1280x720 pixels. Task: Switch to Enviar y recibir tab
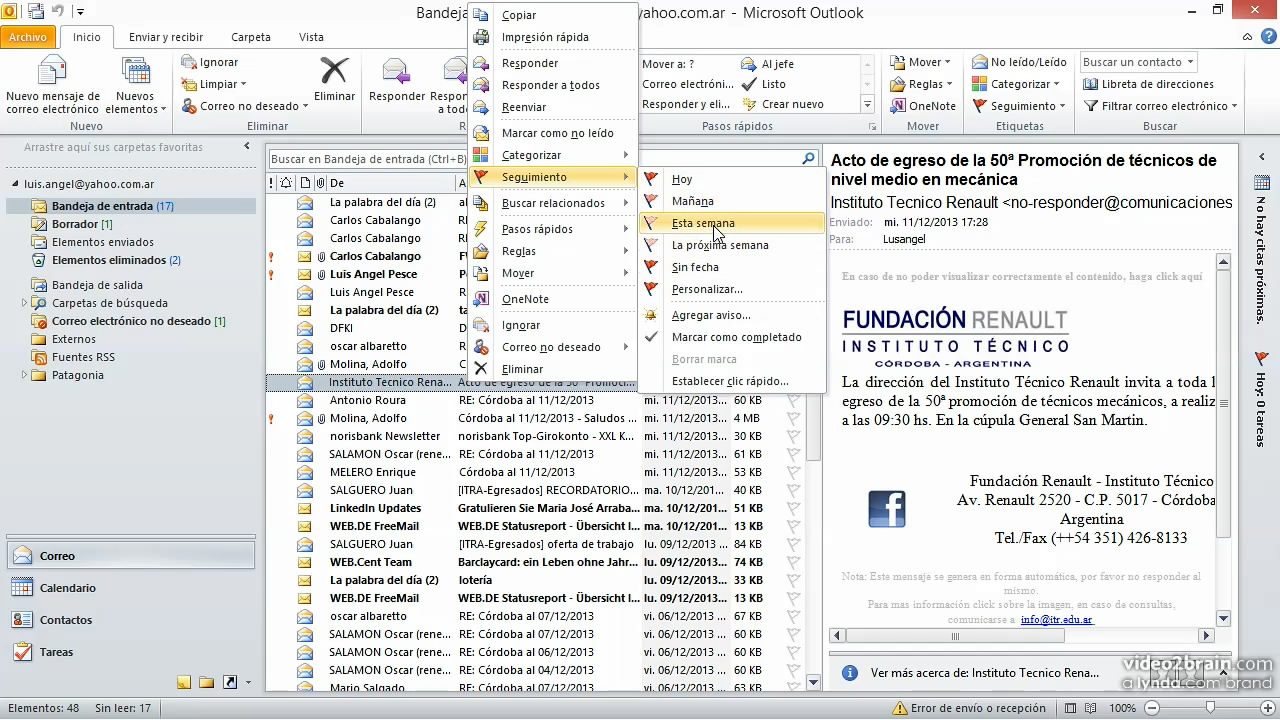[x=166, y=37]
